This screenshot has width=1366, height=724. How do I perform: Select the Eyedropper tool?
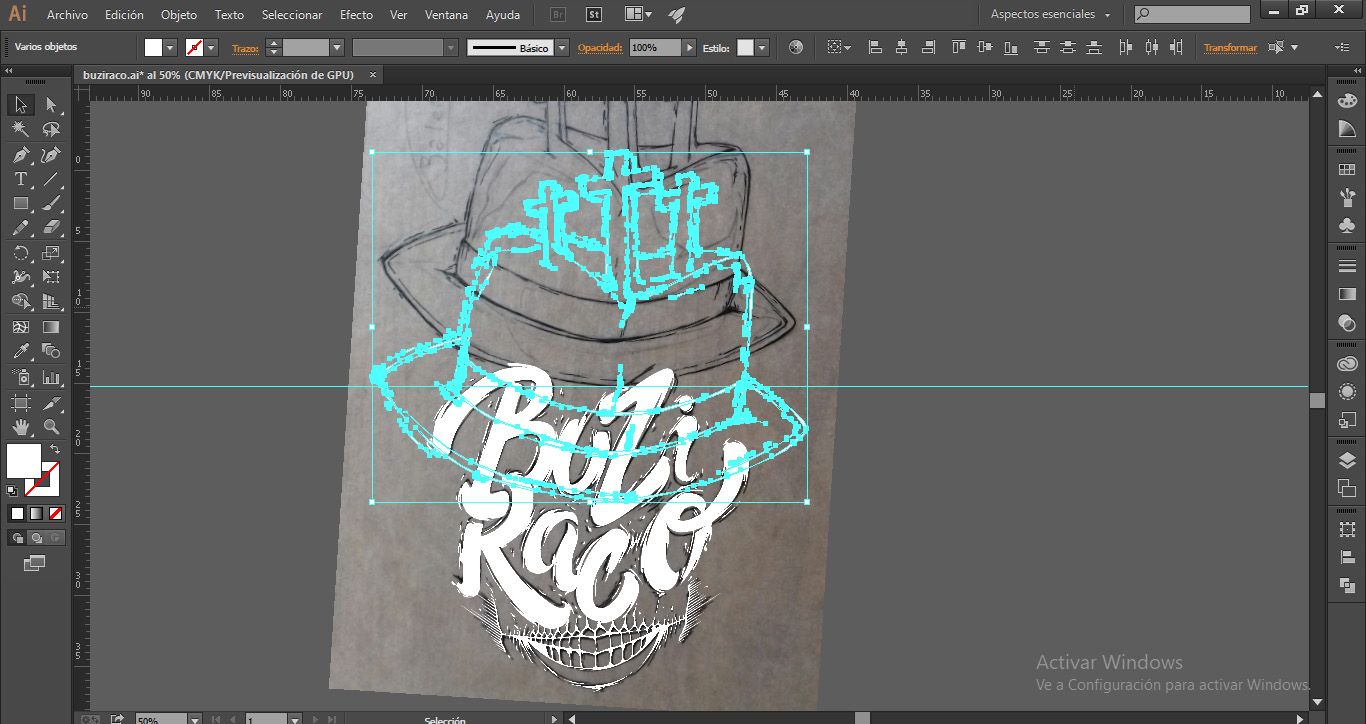pyautogui.click(x=20, y=351)
